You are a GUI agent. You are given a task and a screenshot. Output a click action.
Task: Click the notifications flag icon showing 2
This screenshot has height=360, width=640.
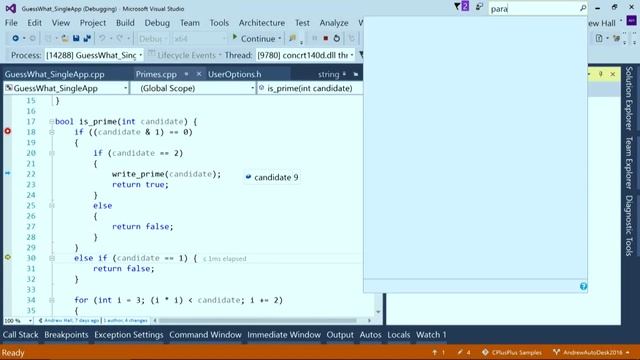tap(462, 7)
